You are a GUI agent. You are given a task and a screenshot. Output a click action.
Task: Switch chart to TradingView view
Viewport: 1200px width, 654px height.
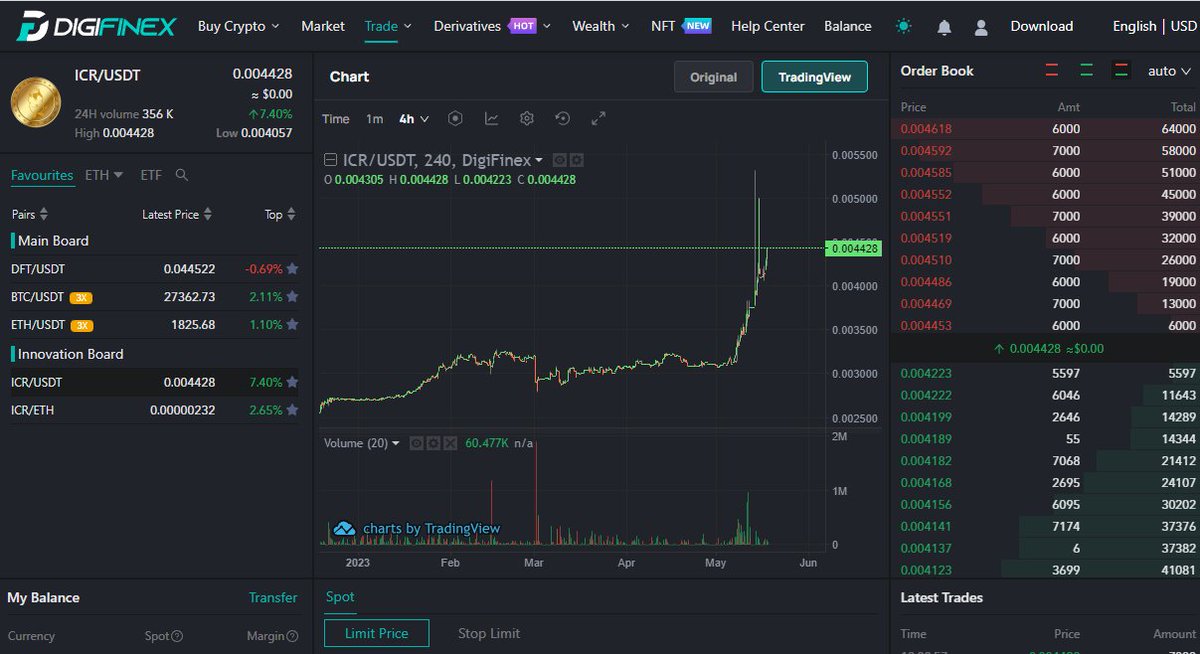[x=815, y=77]
